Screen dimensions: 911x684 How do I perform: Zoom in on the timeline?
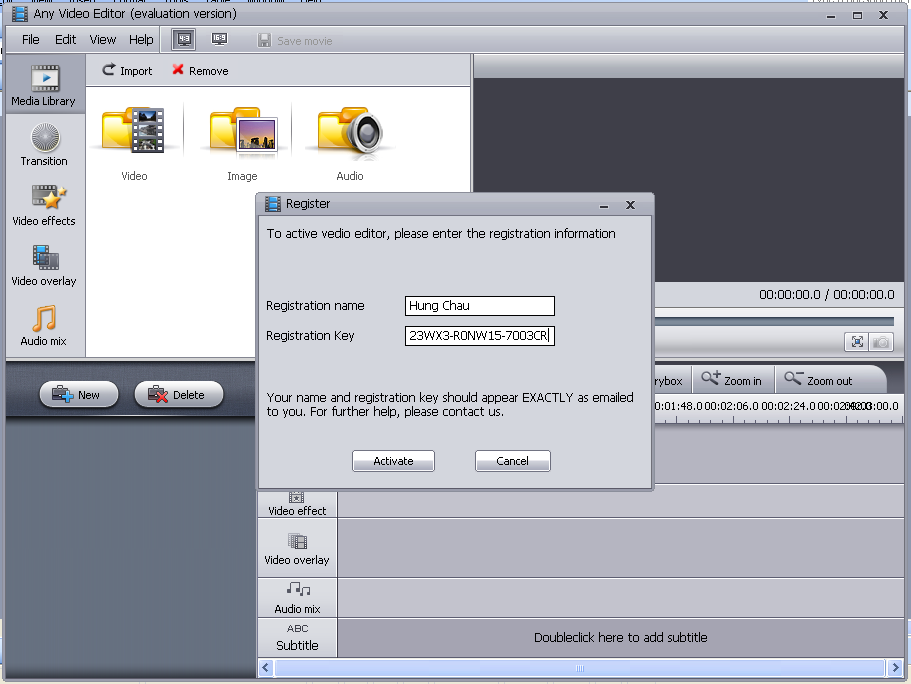tap(731, 380)
